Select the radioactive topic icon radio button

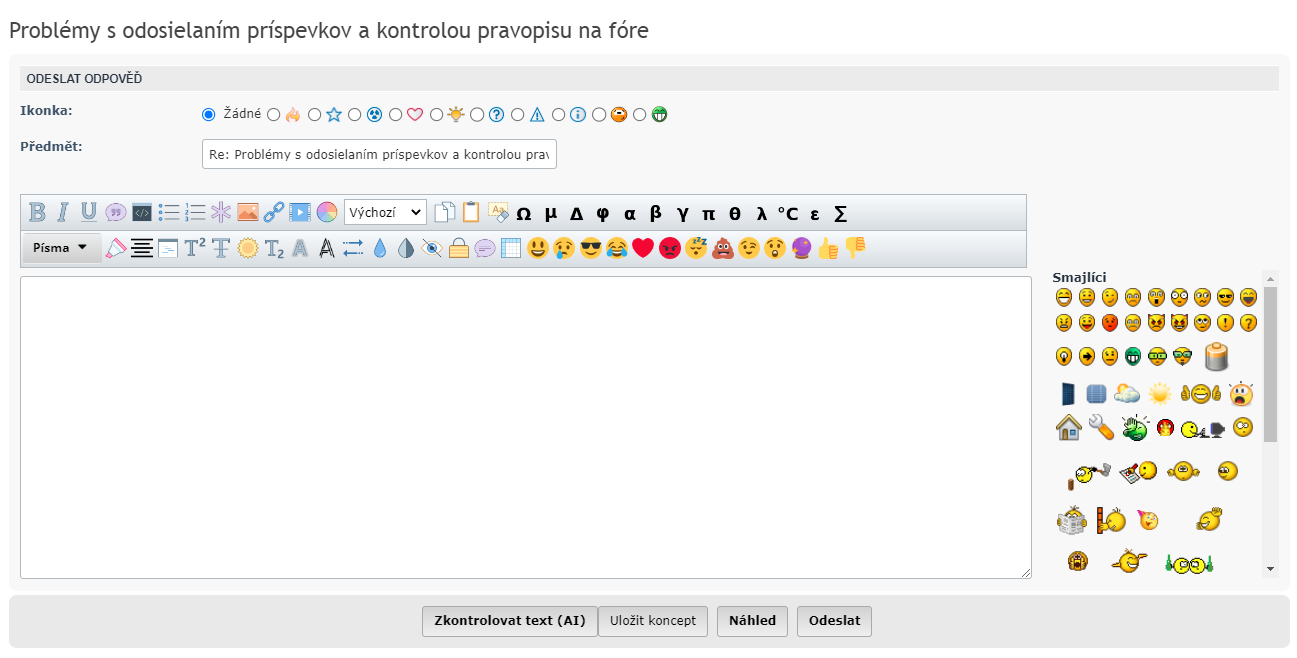tap(355, 115)
